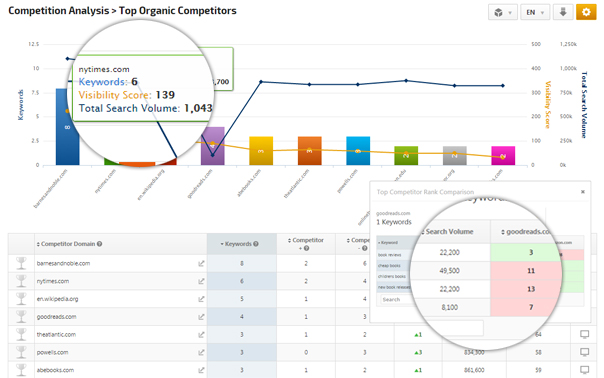Select en.wikipedia.org in the competitor table
Image resolution: width=604 pixels, height=378 pixels.
point(57,299)
